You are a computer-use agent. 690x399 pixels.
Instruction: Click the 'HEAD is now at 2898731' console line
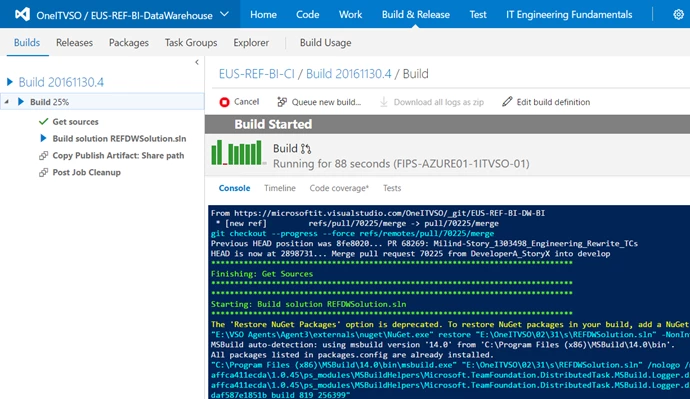(x=411, y=253)
